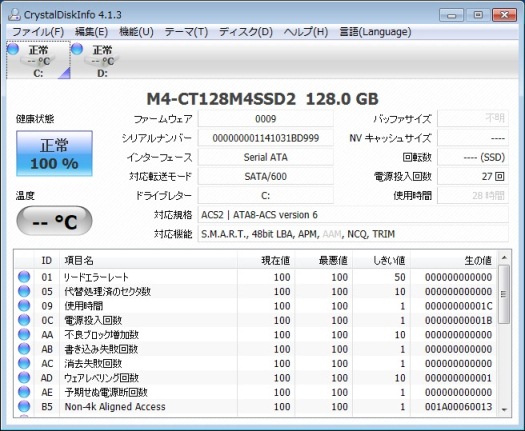Click the ID column header
This screenshot has height=431, width=525.
pyautogui.click(x=47, y=260)
